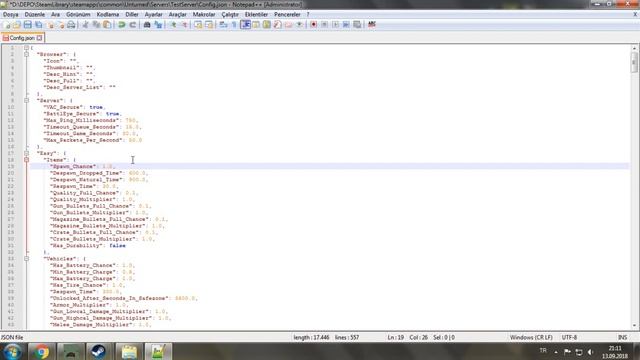
Task: Click the Copy toolbar icon
Action: 96,25
